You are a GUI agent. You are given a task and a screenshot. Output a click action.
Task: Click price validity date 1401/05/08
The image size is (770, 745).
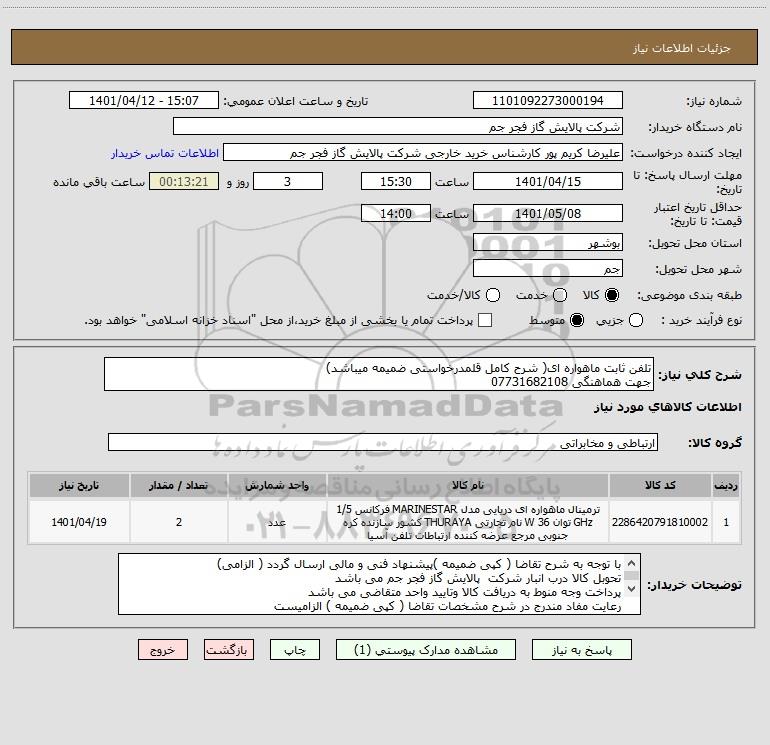(548, 213)
